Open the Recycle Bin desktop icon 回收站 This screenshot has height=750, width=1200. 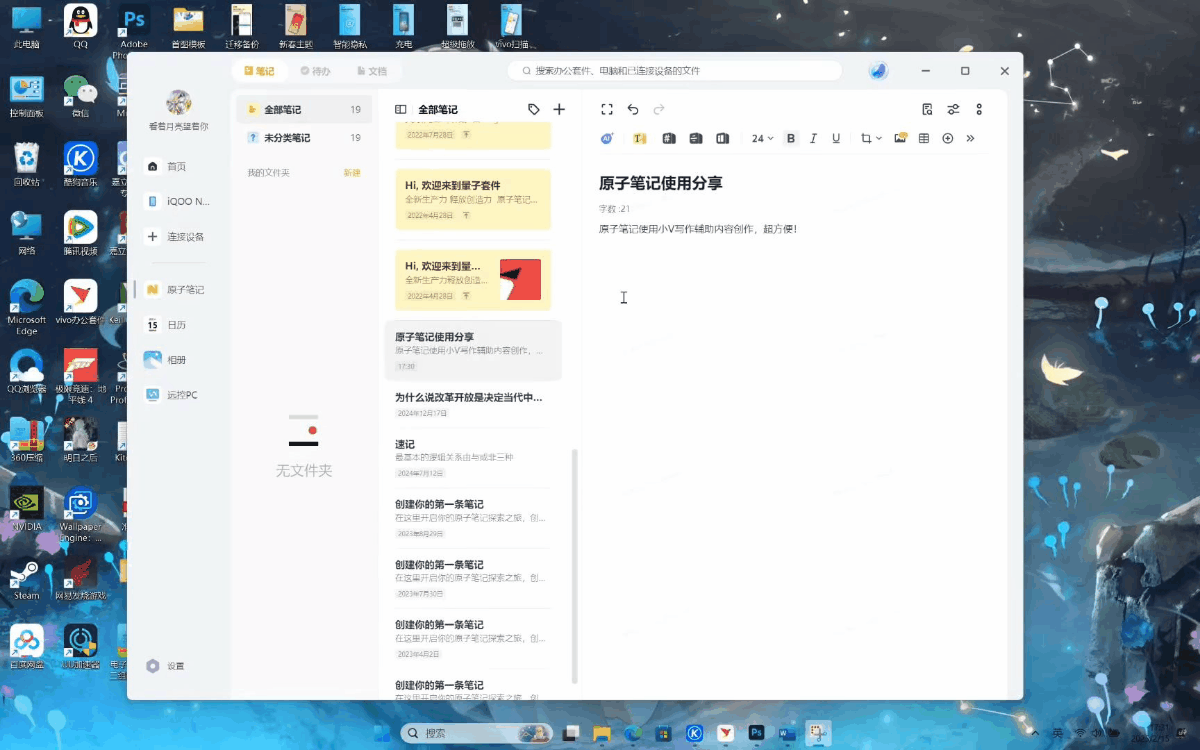point(27,164)
